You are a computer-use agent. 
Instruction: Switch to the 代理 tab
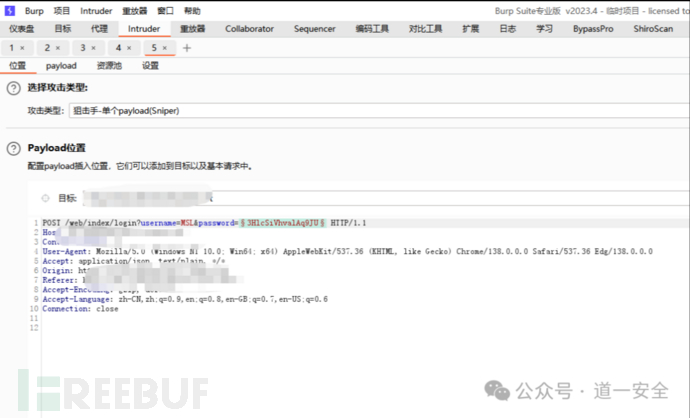(99, 29)
